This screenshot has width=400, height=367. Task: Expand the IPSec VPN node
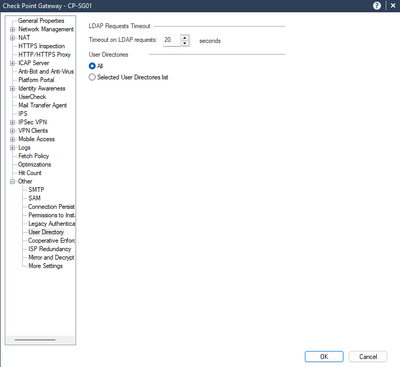click(x=12, y=122)
